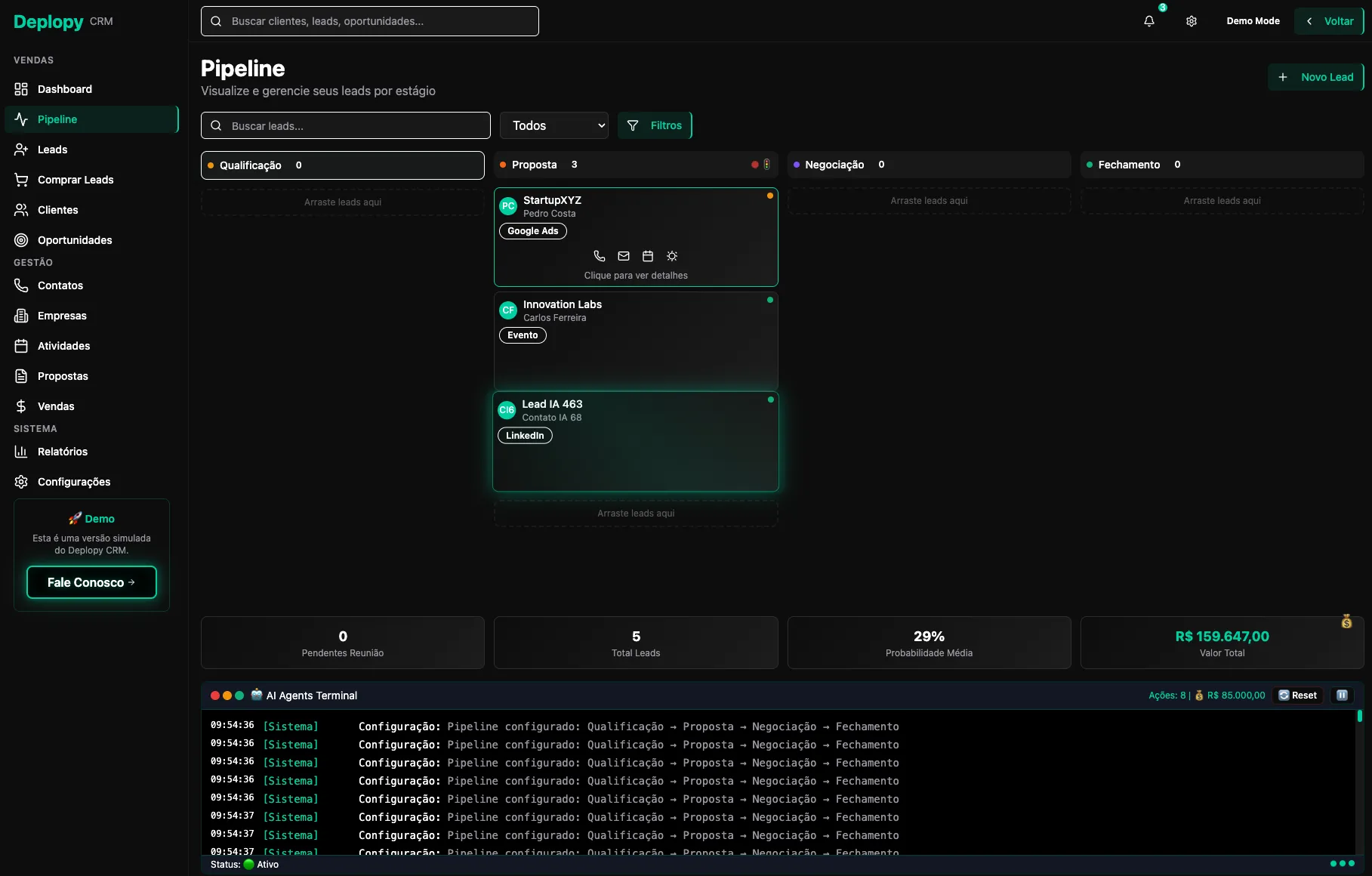The image size is (1372, 876).
Task: Click the calendar icon on StartupXYZ card
Action: click(x=648, y=256)
